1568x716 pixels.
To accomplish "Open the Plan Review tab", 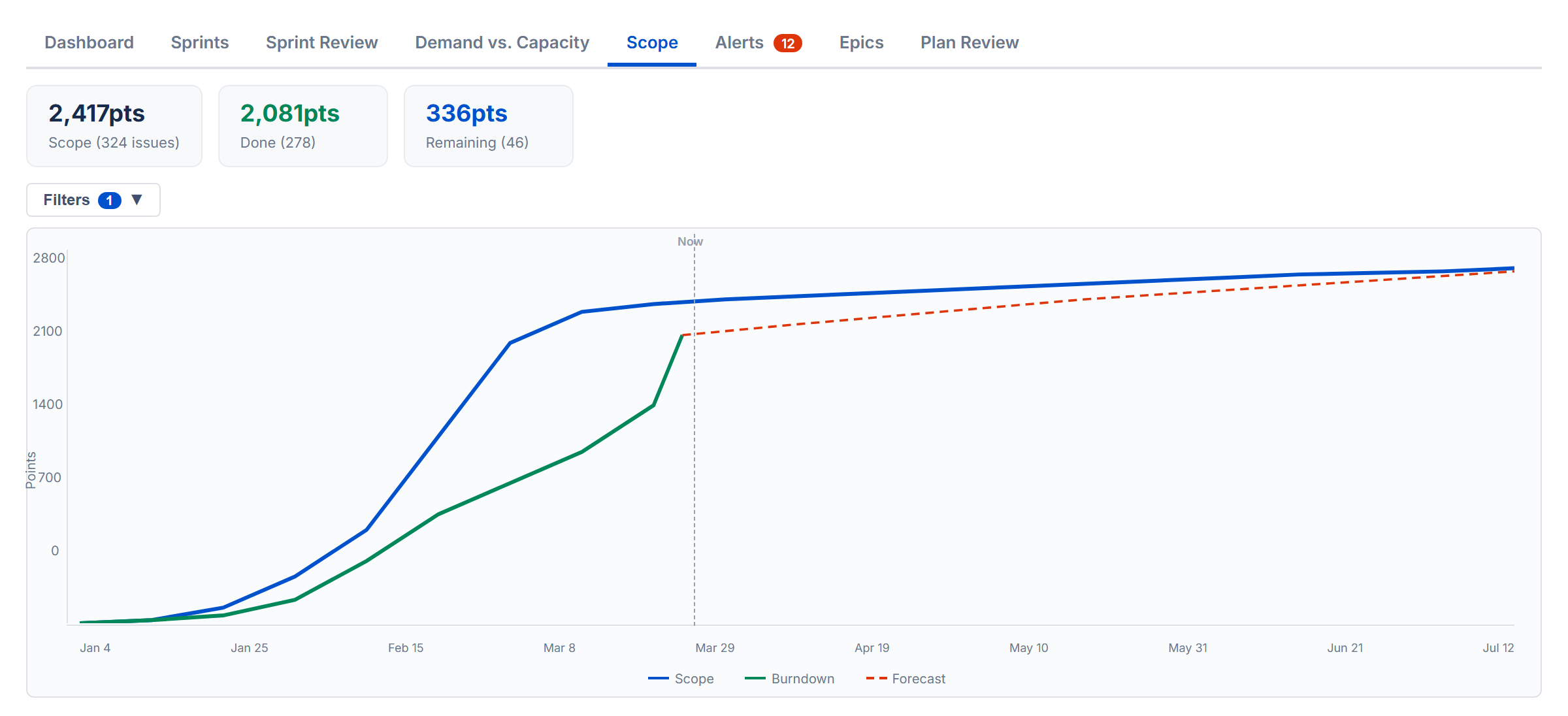I will click(969, 42).
